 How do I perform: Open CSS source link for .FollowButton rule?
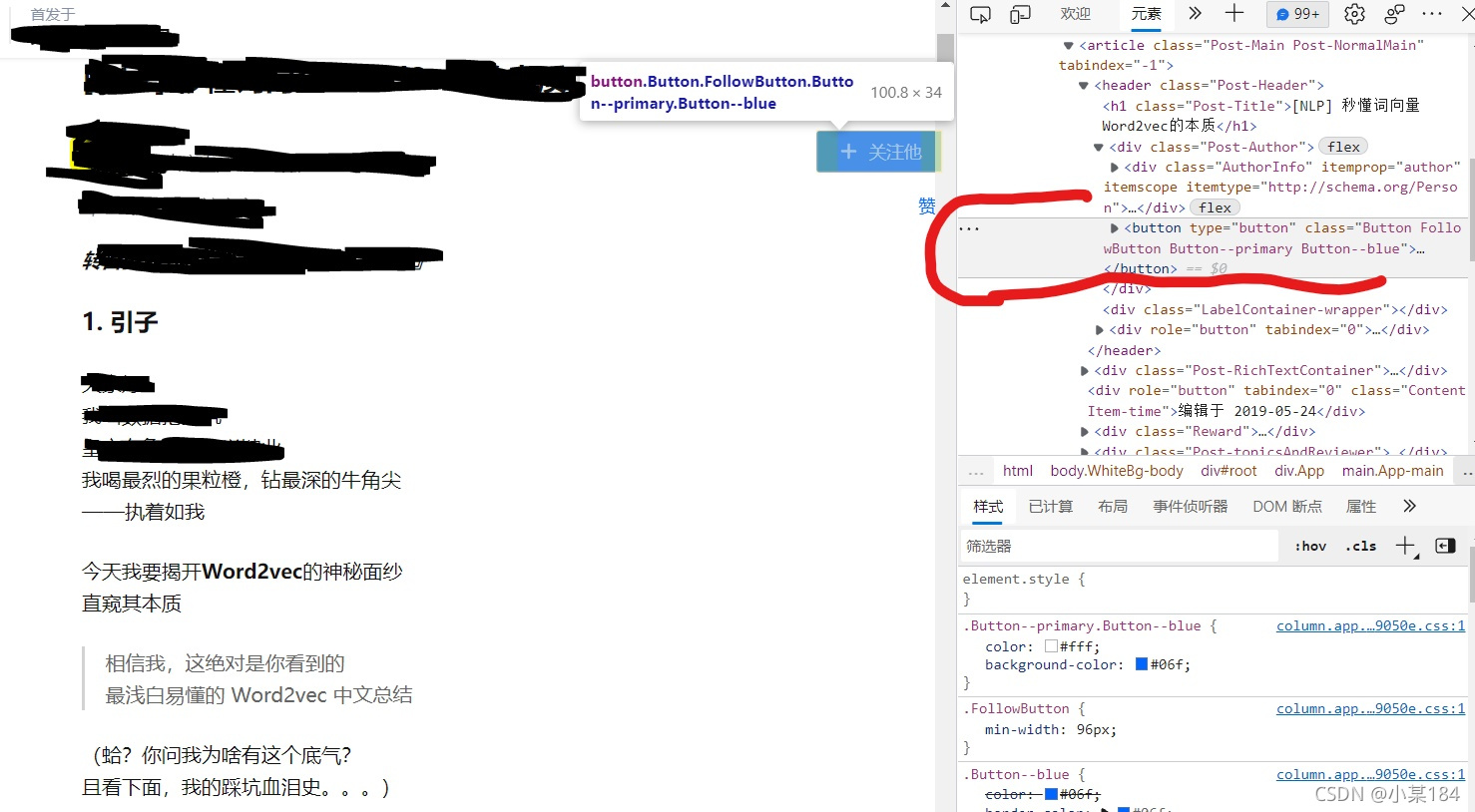pyautogui.click(x=1370, y=709)
